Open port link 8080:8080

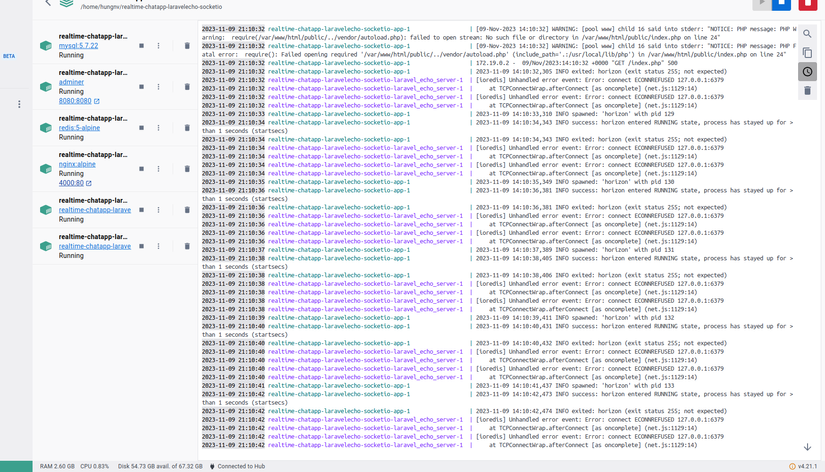[x=75, y=101]
